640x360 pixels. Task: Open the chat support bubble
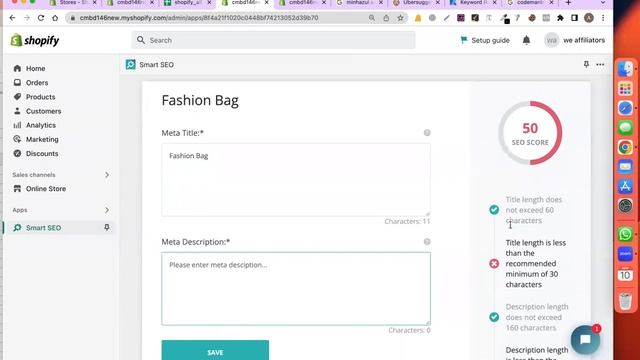point(585,340)
